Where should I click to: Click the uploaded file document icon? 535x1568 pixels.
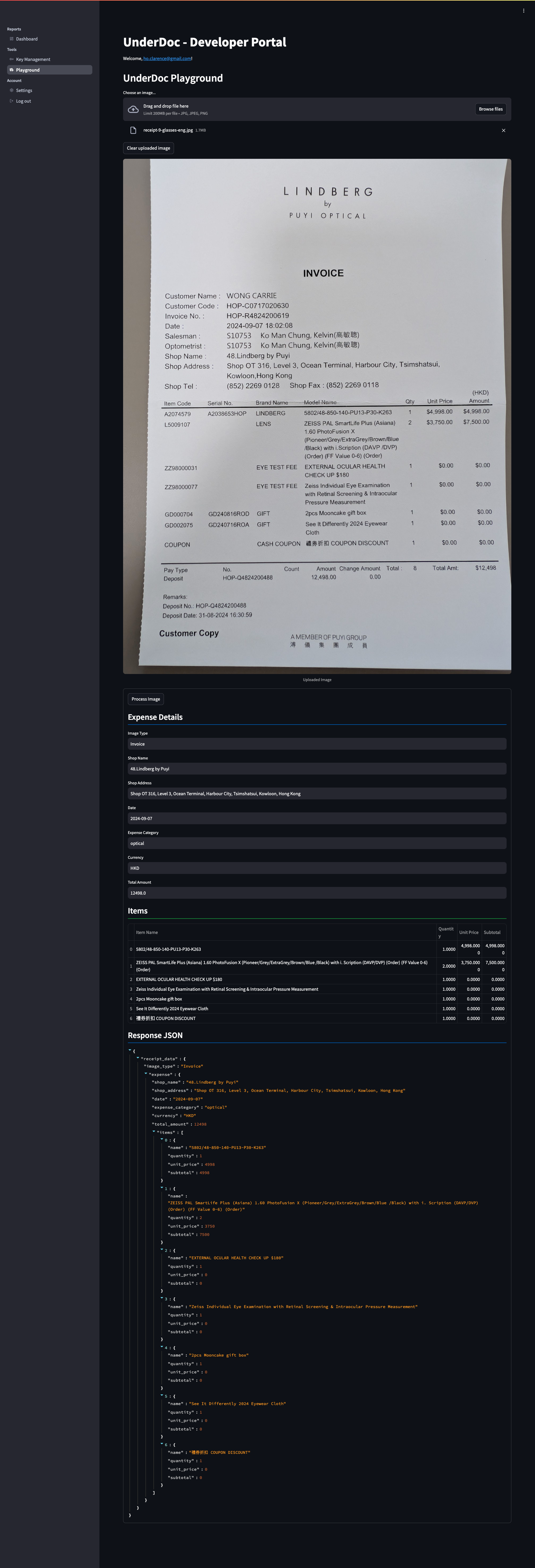pos(133,130)
